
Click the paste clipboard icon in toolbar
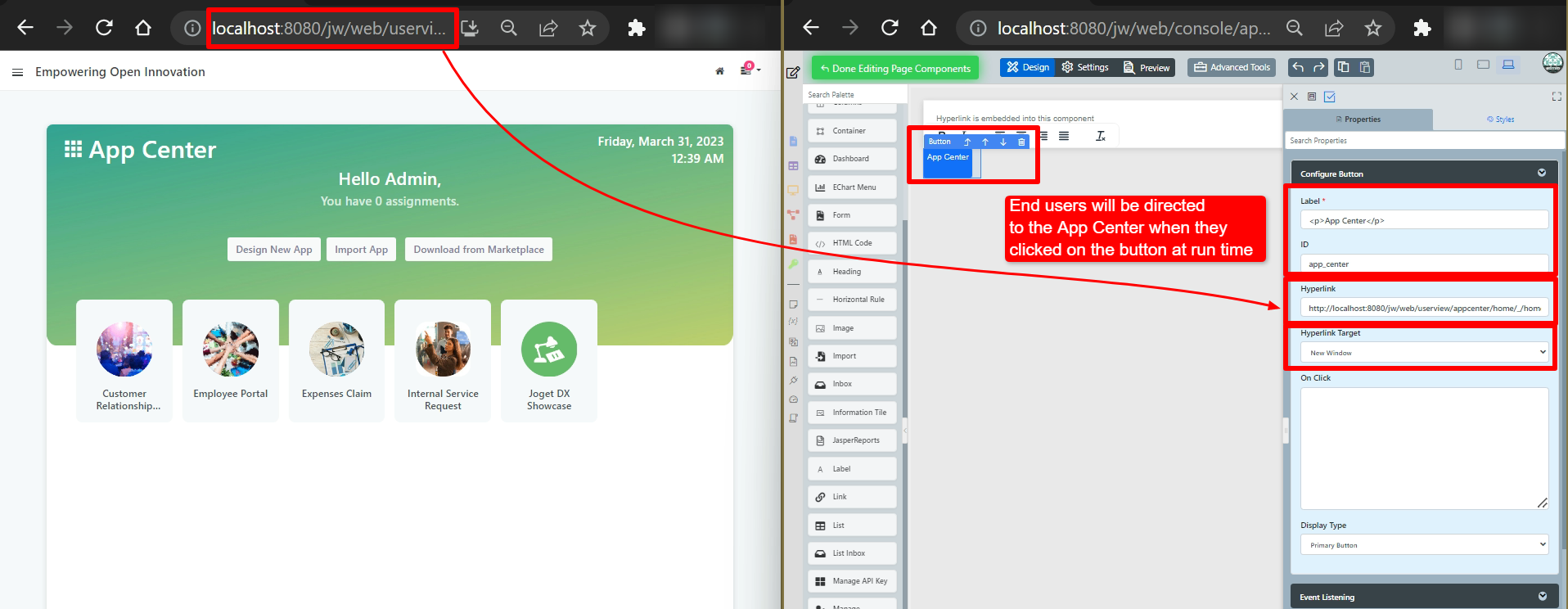(1365, 67)
